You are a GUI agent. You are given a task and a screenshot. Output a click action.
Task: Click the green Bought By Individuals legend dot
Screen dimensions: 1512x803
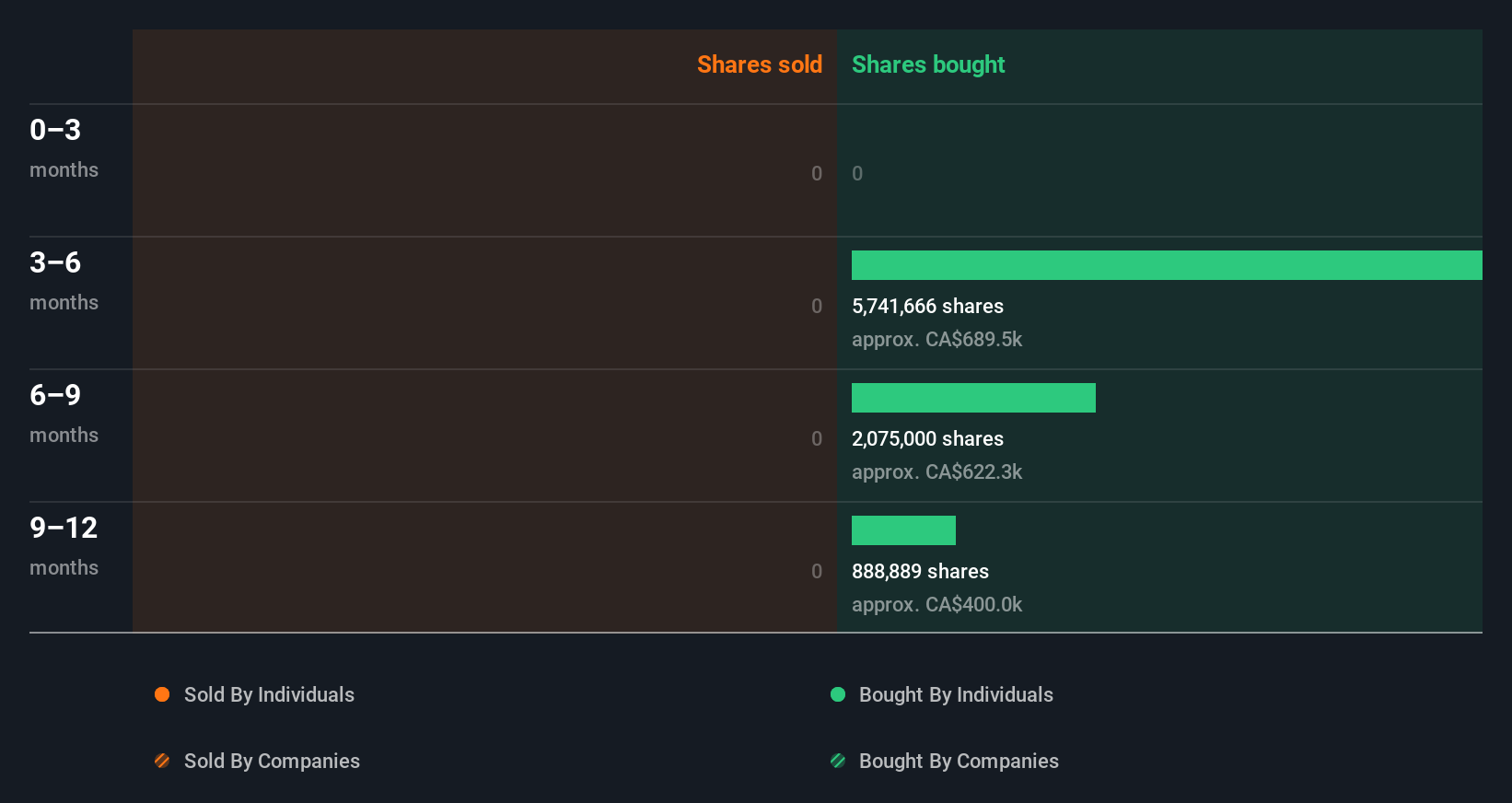pos(838,694)
